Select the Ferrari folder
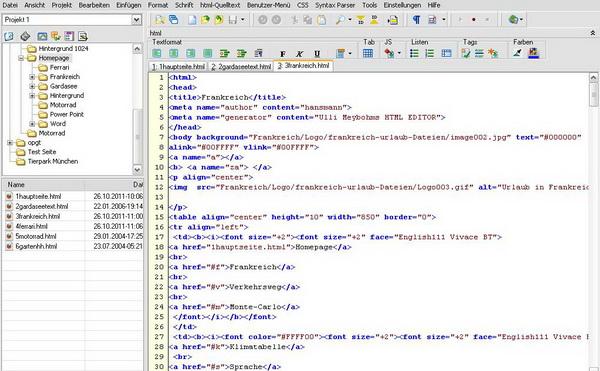 59,68
